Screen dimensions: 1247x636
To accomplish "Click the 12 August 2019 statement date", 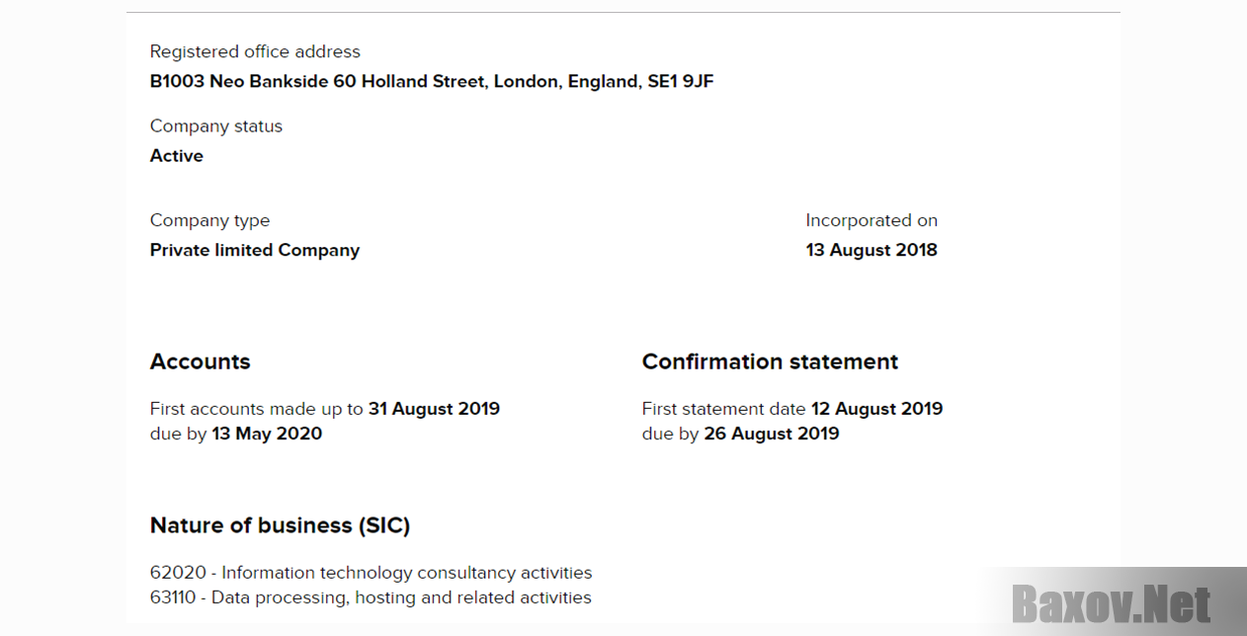I will 877,409.
